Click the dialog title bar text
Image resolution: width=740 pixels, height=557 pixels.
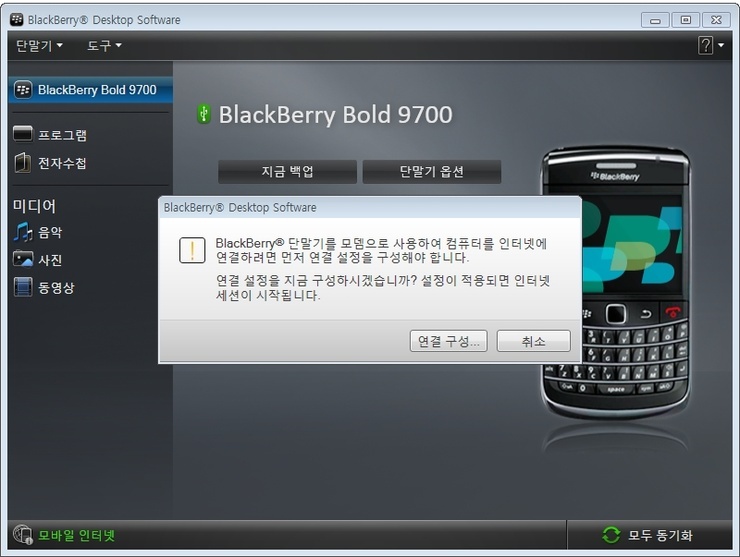240,207
